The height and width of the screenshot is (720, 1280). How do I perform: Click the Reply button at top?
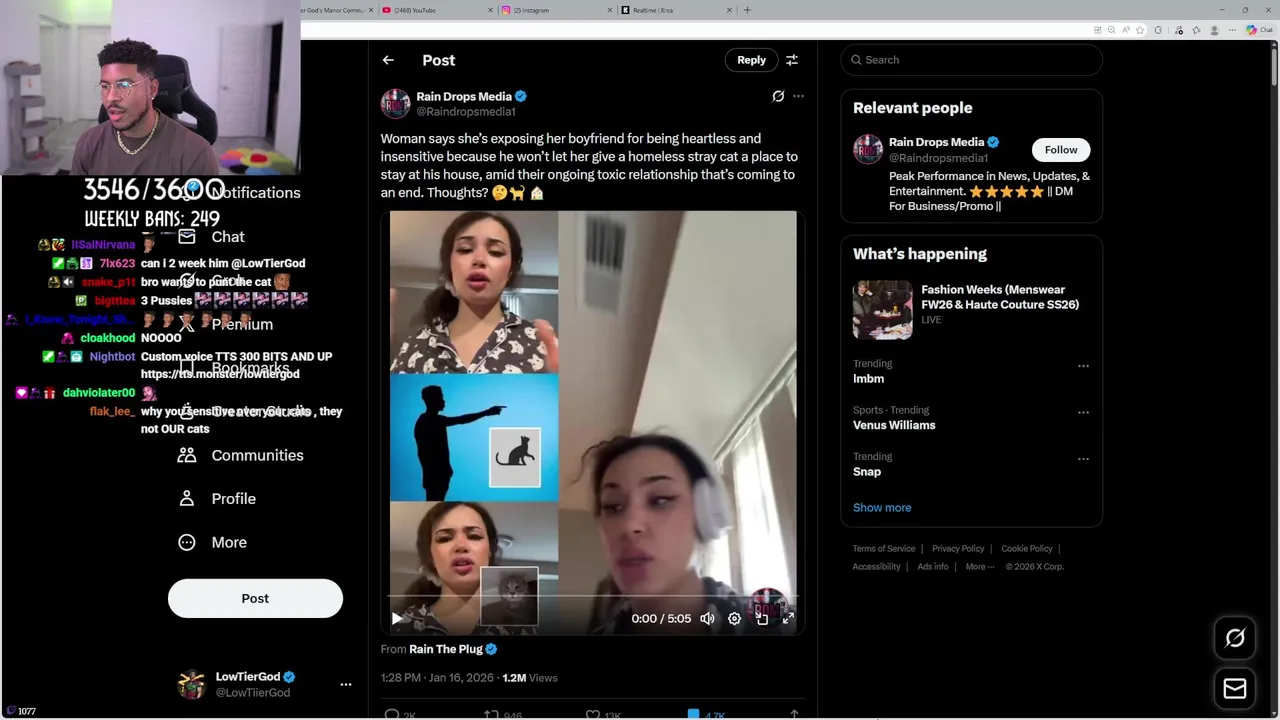click(x=751, y=60)
